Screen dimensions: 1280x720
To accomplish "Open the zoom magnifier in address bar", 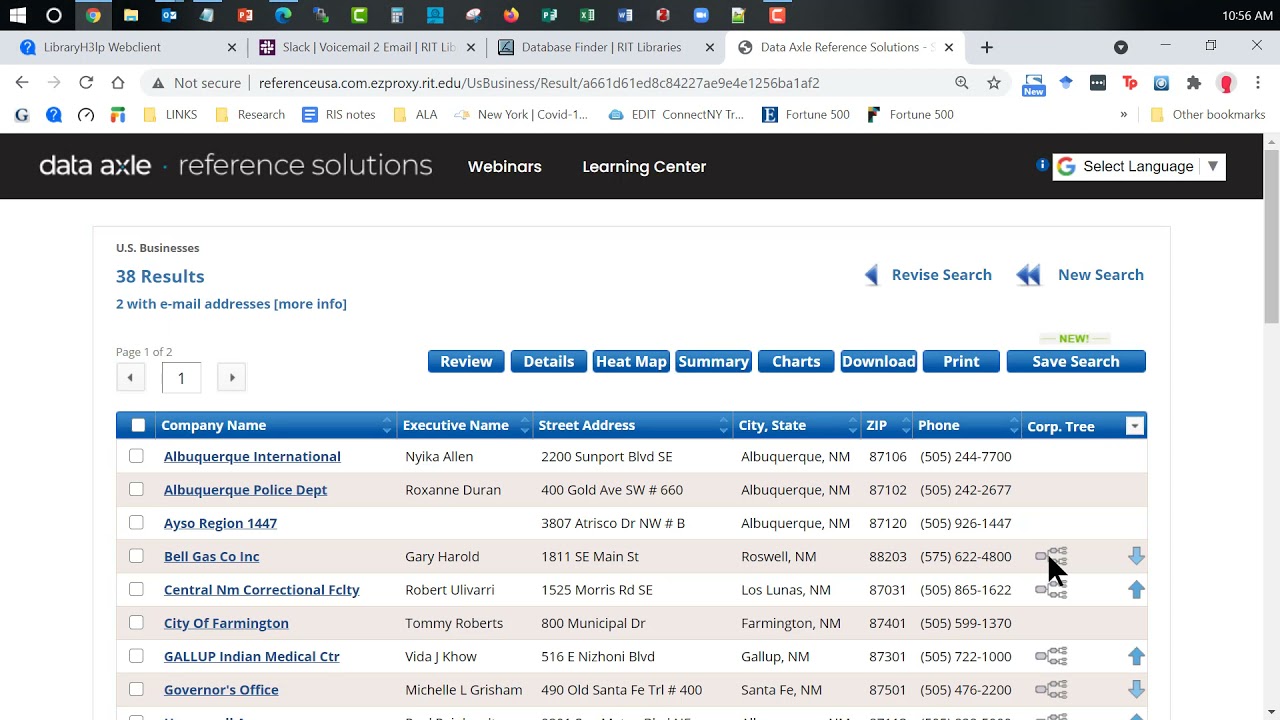I will point(962,83).
